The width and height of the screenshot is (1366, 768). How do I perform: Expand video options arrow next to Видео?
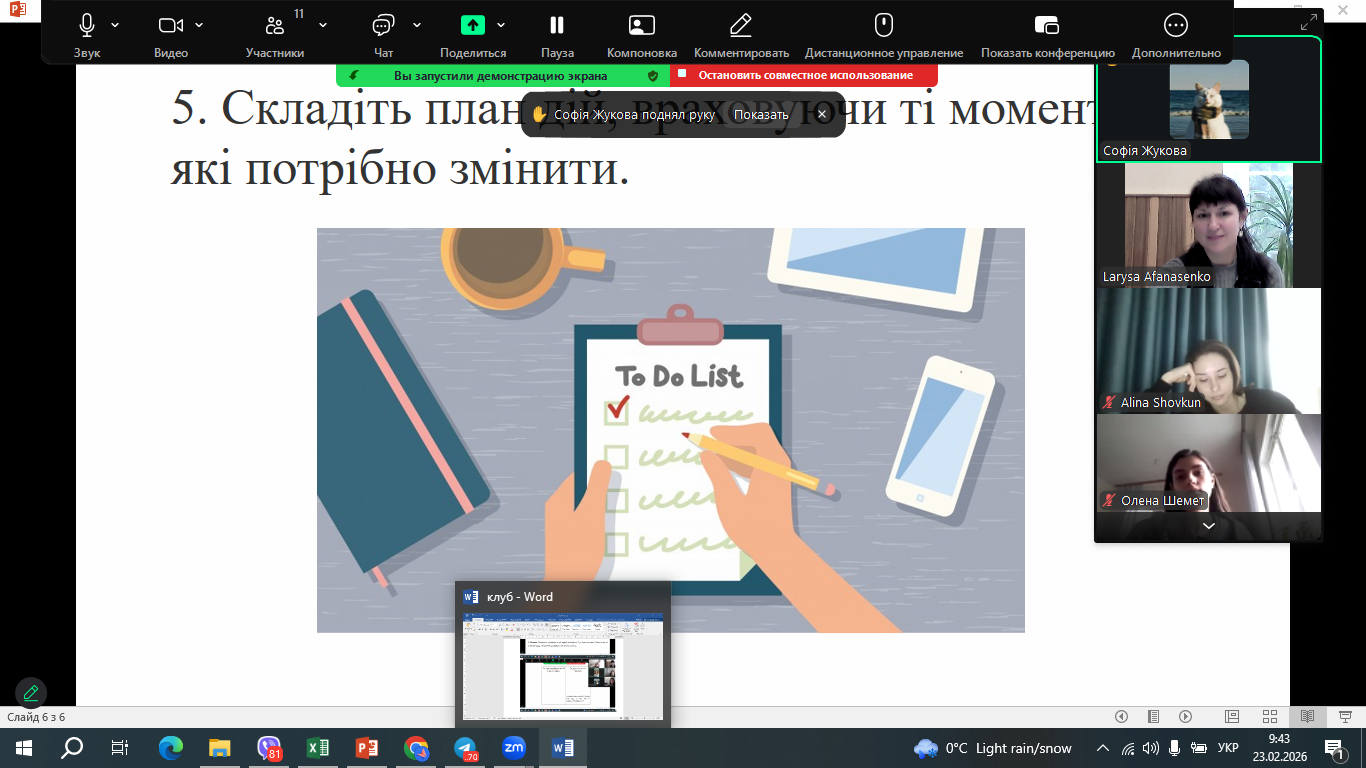click(200, 25)
